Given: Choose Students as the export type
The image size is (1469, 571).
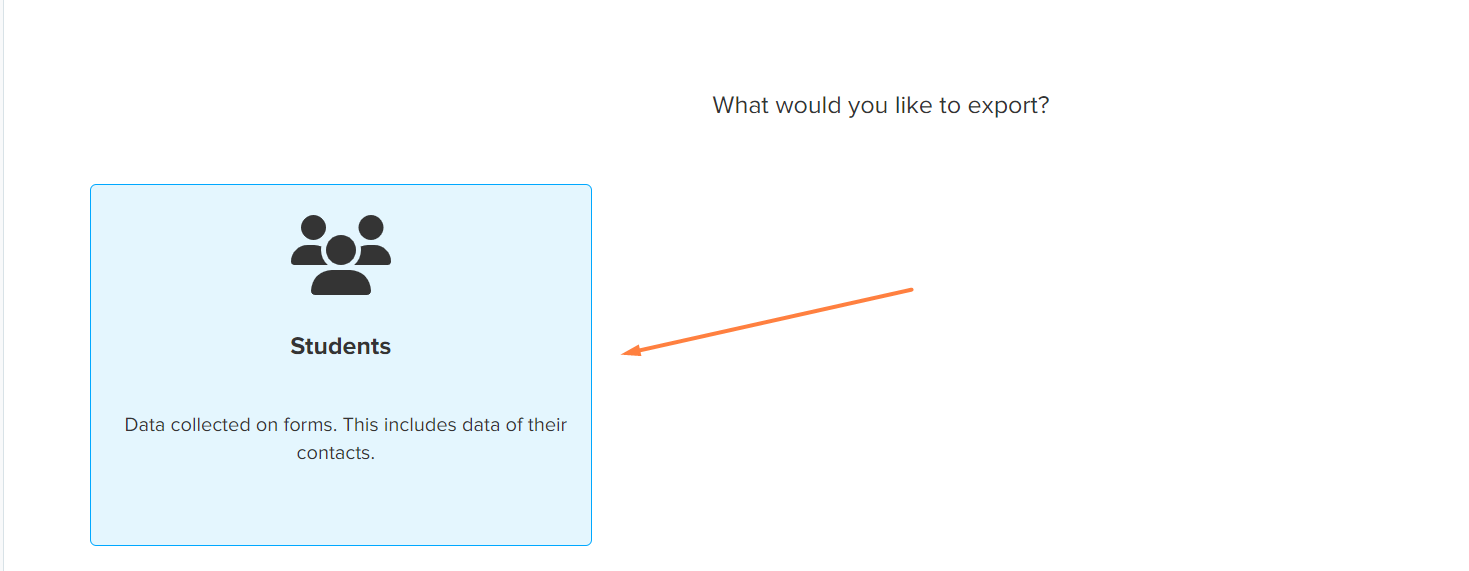Looking at the screenshot, I should click(341, 365).
